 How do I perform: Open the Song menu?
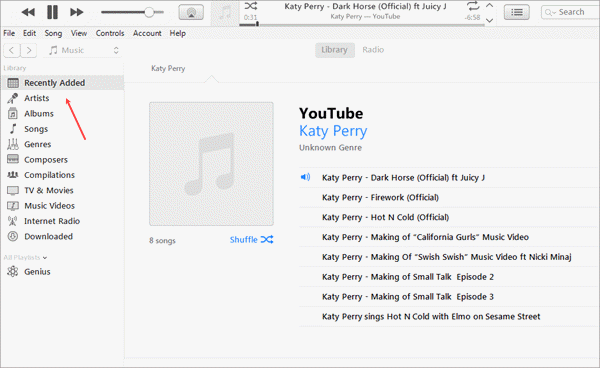[53, 33]
